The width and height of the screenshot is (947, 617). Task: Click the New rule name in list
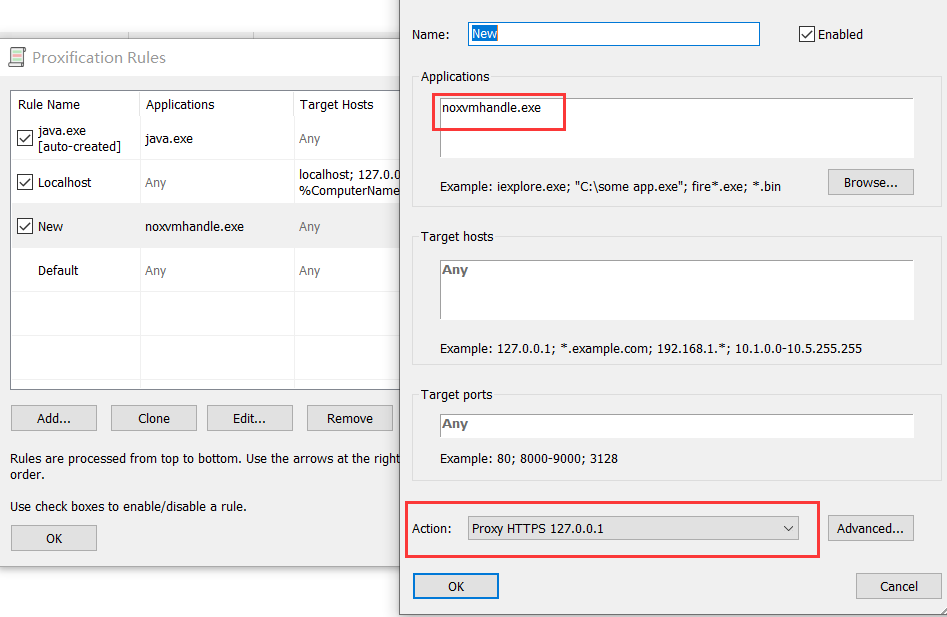click(50, 226)
